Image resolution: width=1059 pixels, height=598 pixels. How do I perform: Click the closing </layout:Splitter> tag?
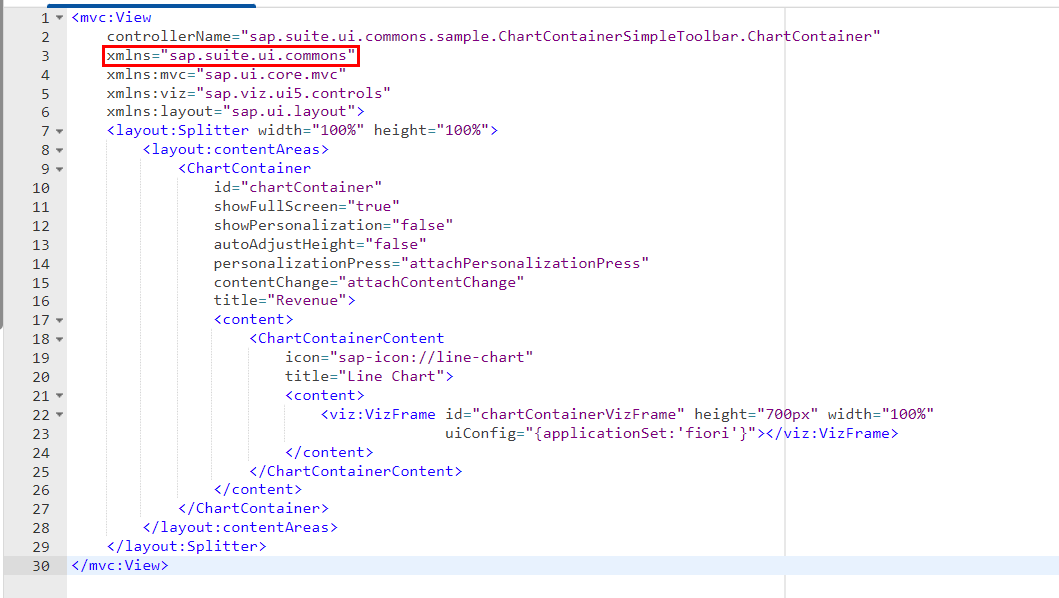[186, 546]
